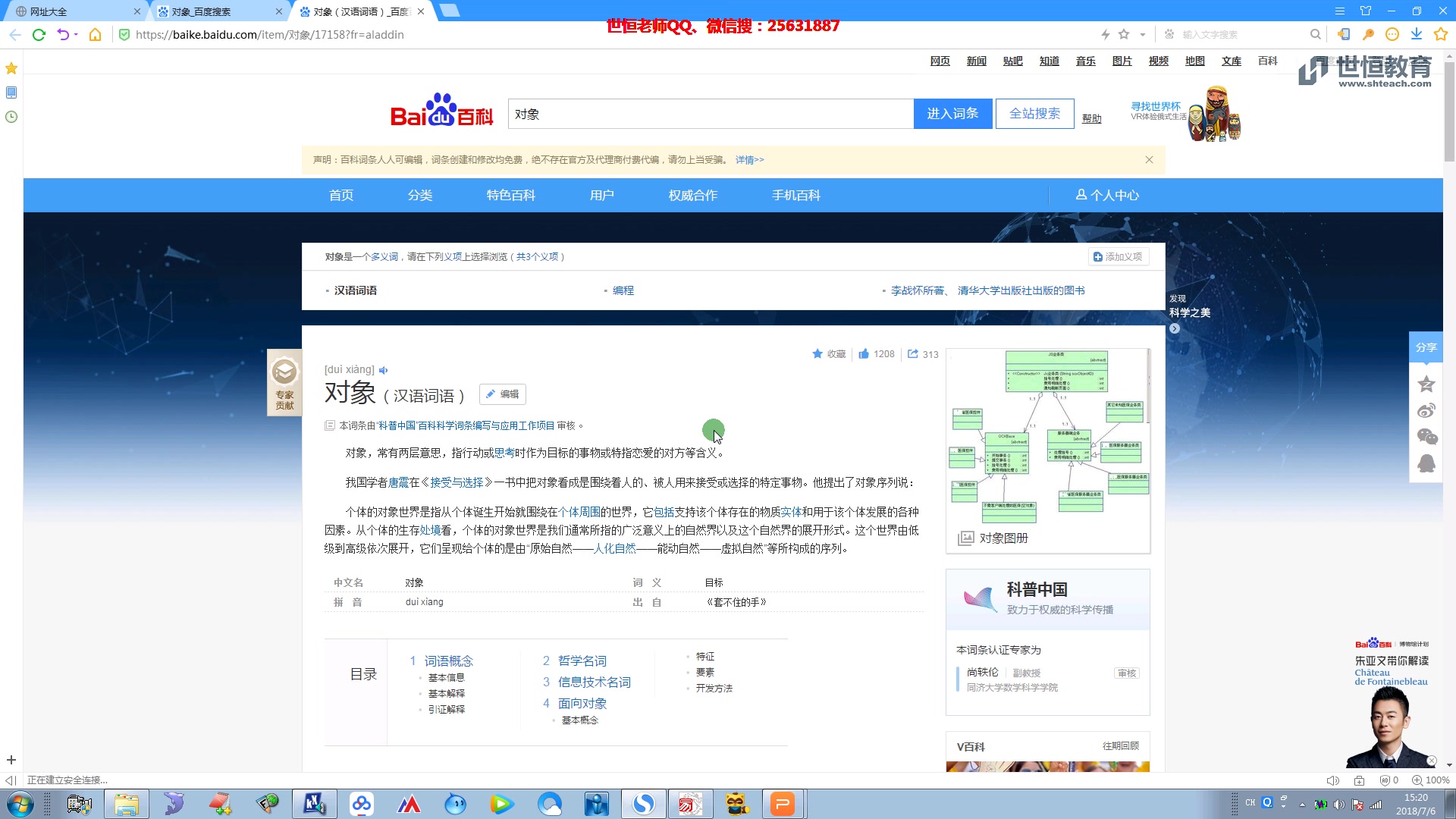The width and height of the screenshot is (1456, 819).
Task: Click the sidebar plus add icon
Action: pos(11,760)
